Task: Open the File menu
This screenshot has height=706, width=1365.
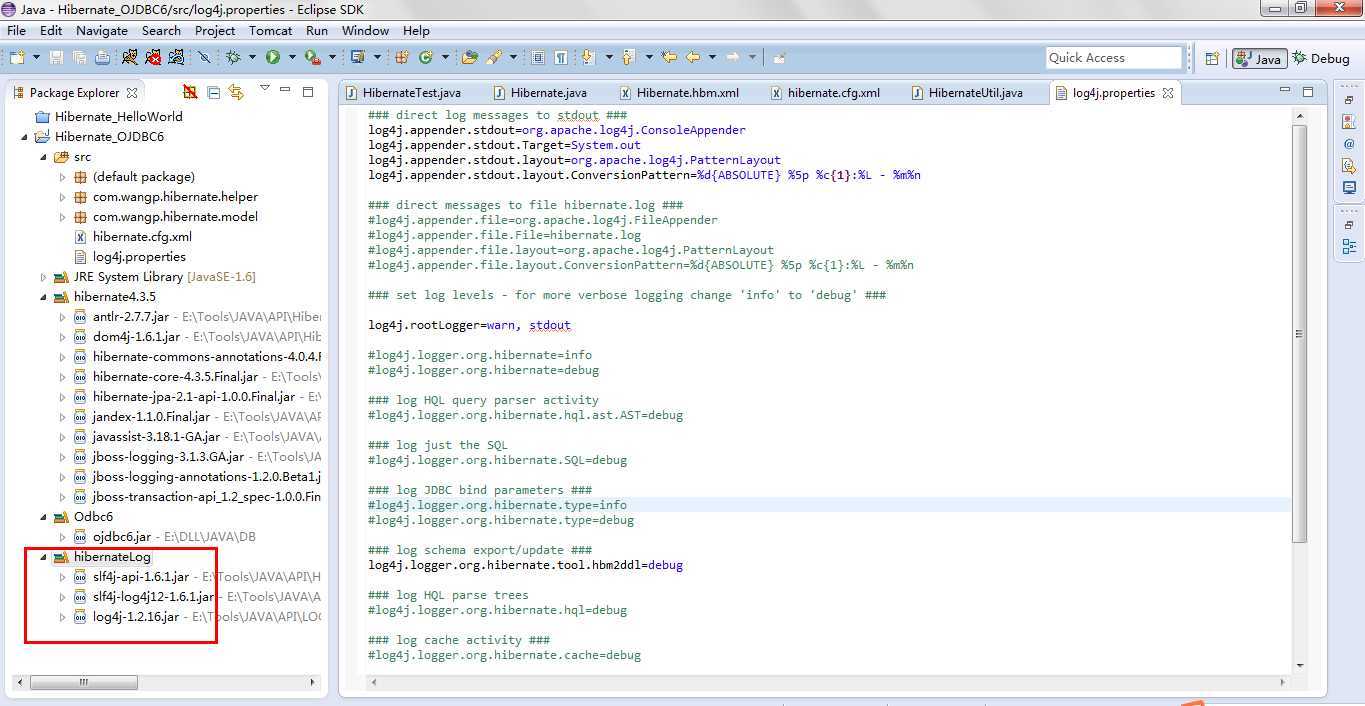Action: (x=17, y=30)
